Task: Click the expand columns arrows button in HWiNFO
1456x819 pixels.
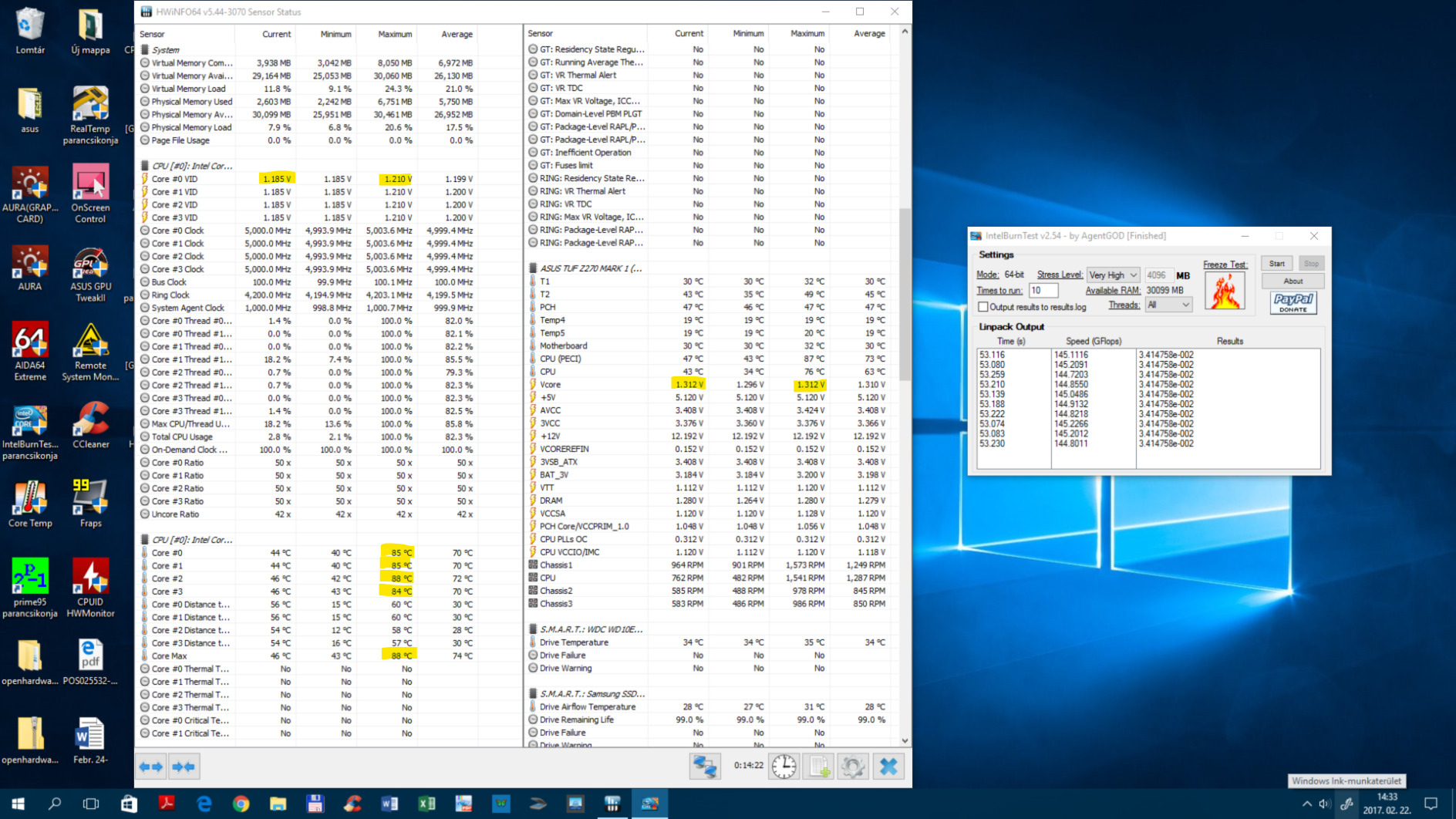Action: coord(151,767)
